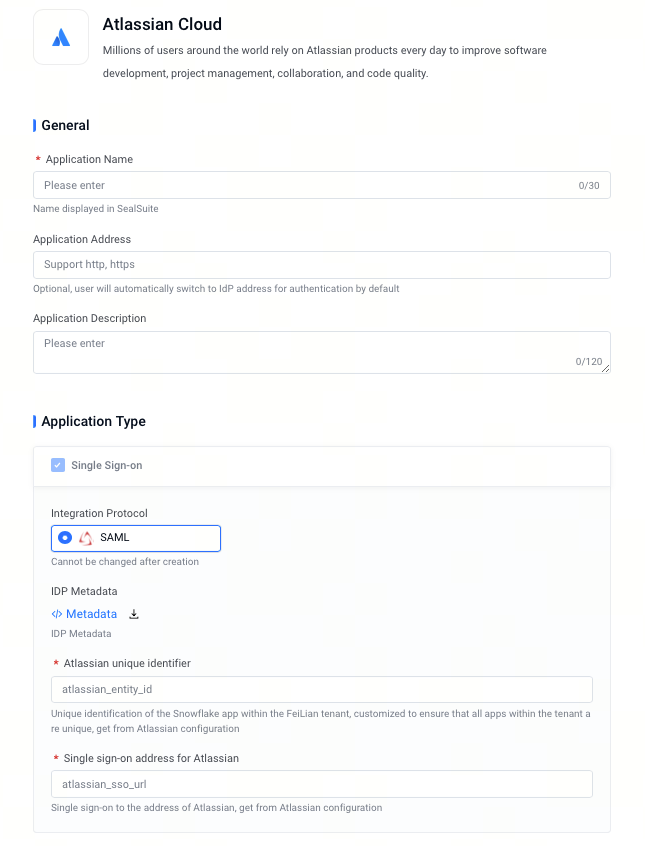Click into the Application Address field

(x=322, y=265)
